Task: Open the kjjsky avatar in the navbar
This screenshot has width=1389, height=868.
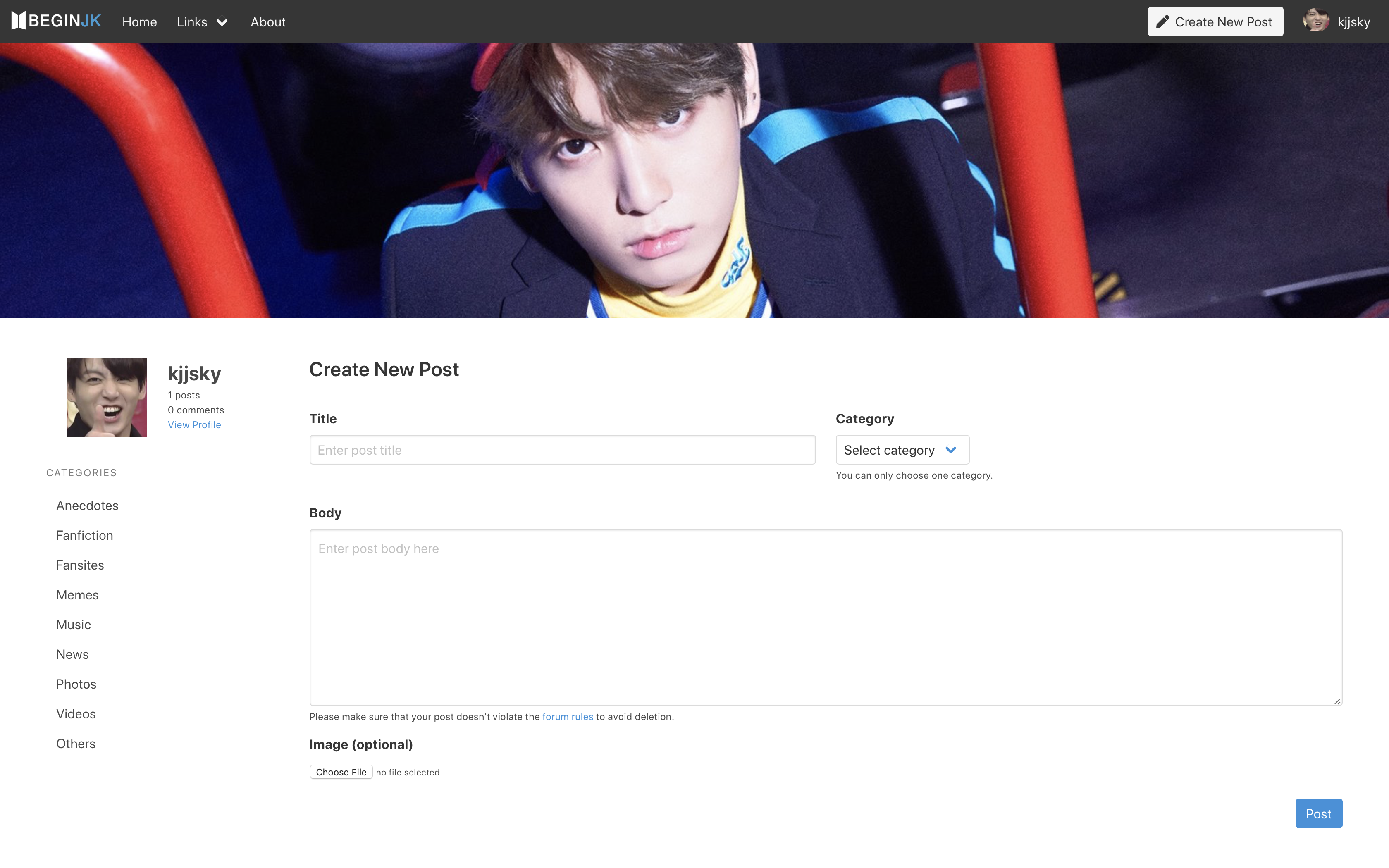Action: (x=1316, y=21)
